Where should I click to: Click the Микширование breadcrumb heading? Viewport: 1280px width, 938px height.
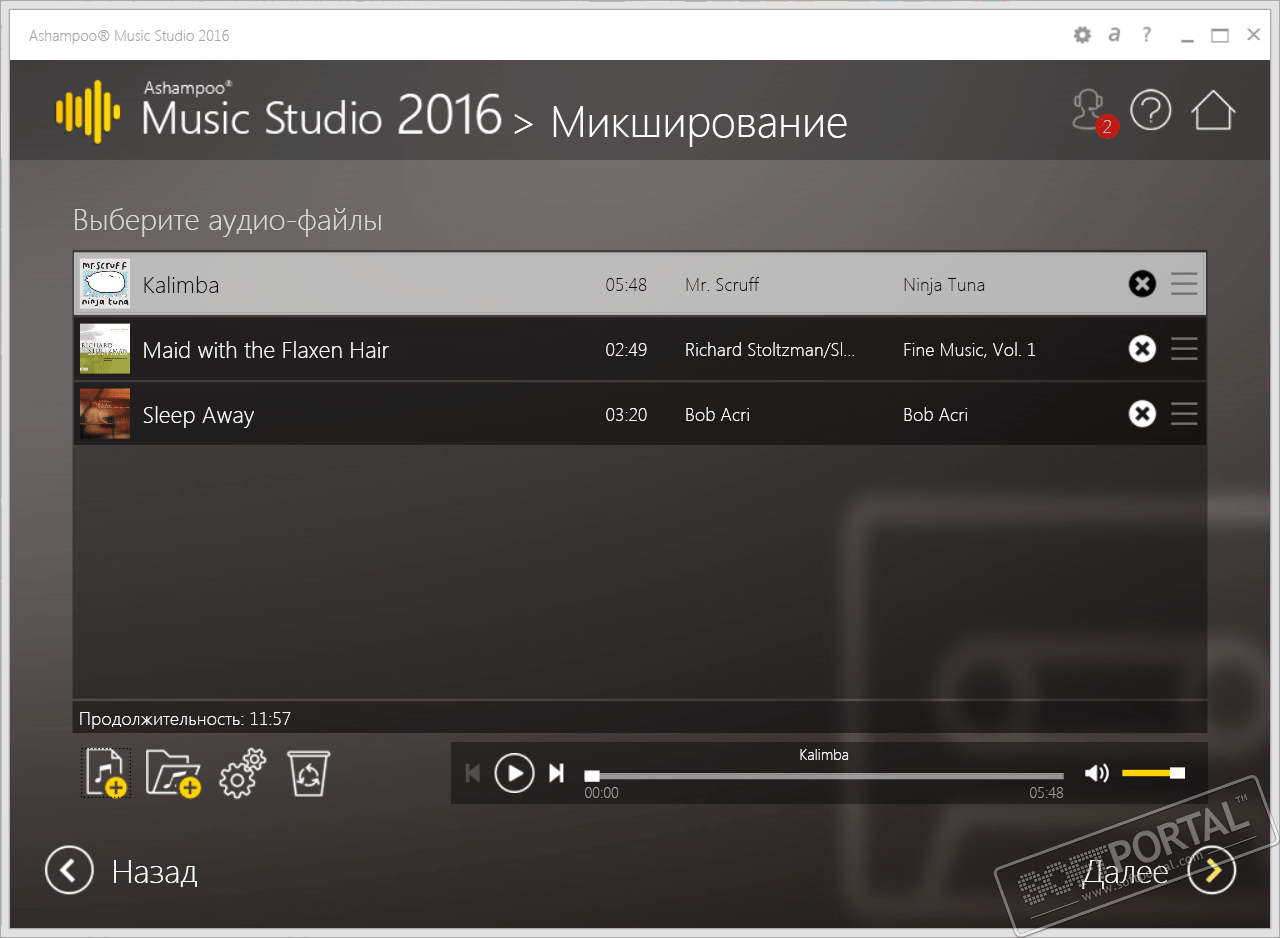(699, 123)
